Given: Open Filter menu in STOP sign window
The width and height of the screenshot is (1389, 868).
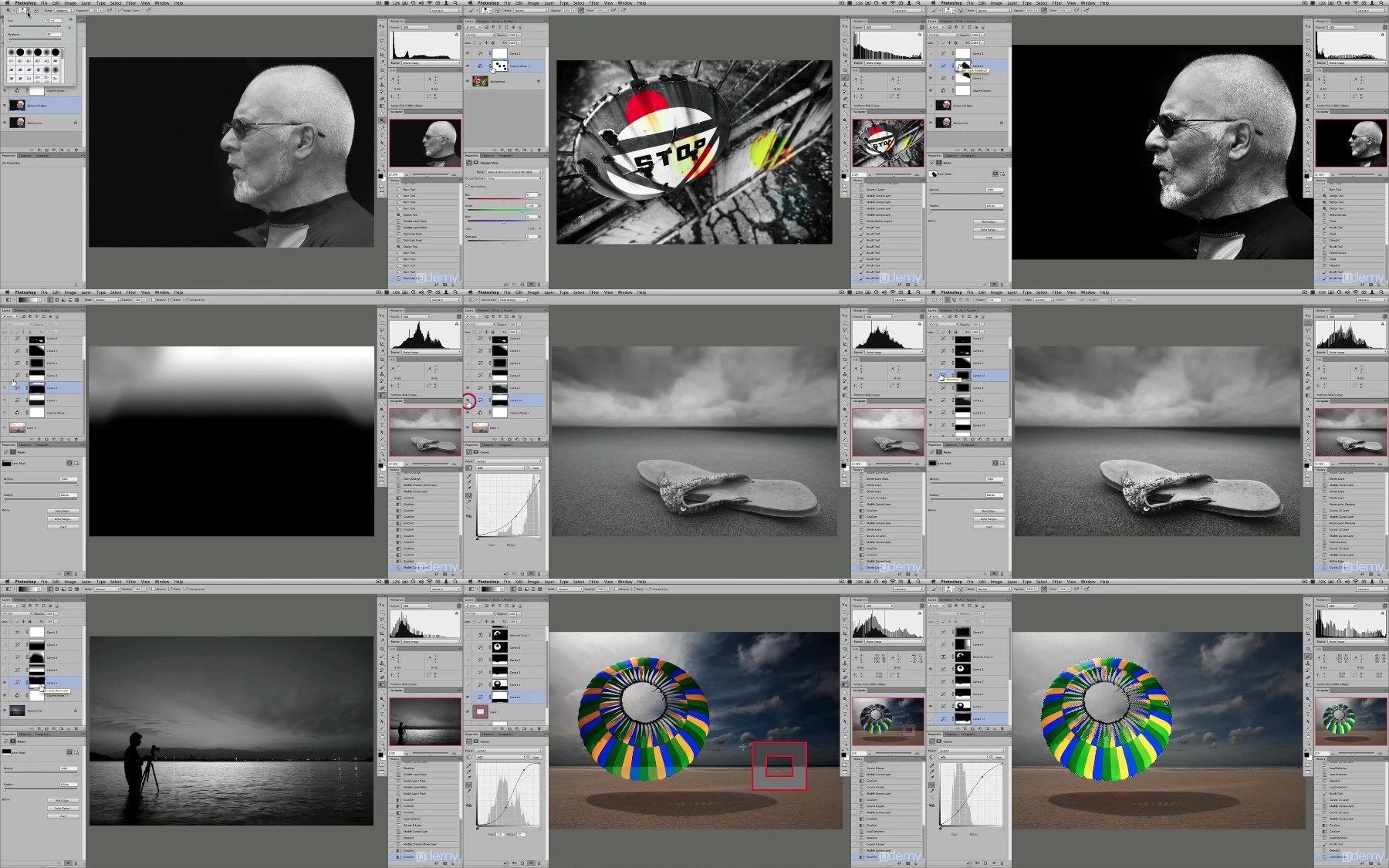Looking at the screenshot, I should click(x=594, y=3).
